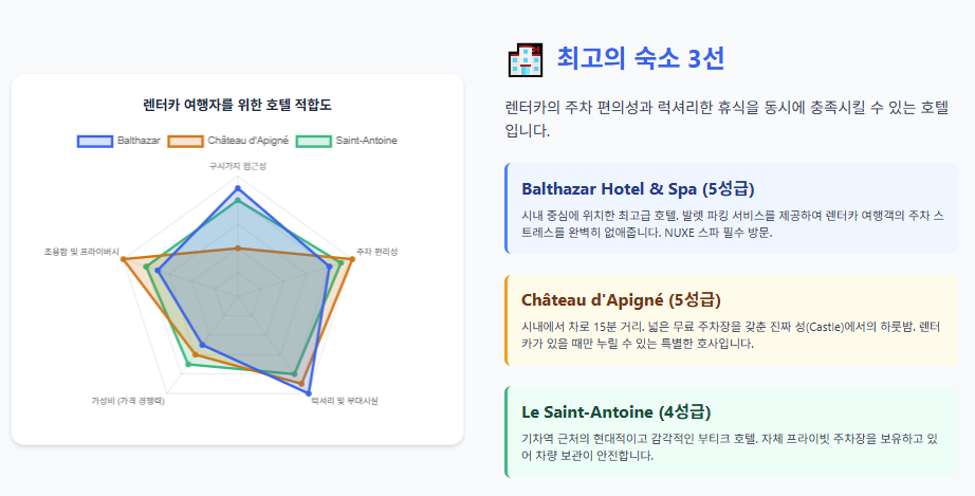Click the 주차 편리성 axis label
This screenshot has height=496, width=975.
pos(377,252)
